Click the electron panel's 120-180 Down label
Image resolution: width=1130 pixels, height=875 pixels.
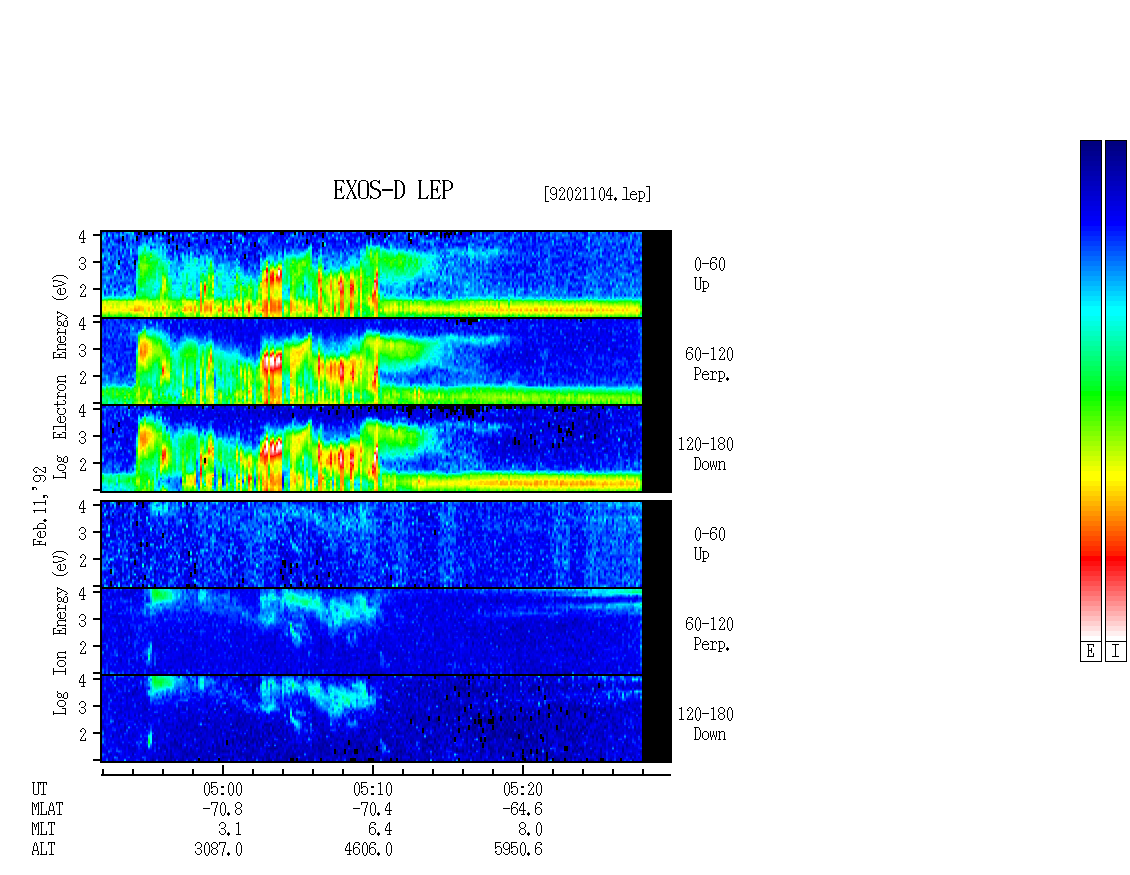tap(706, 454)
